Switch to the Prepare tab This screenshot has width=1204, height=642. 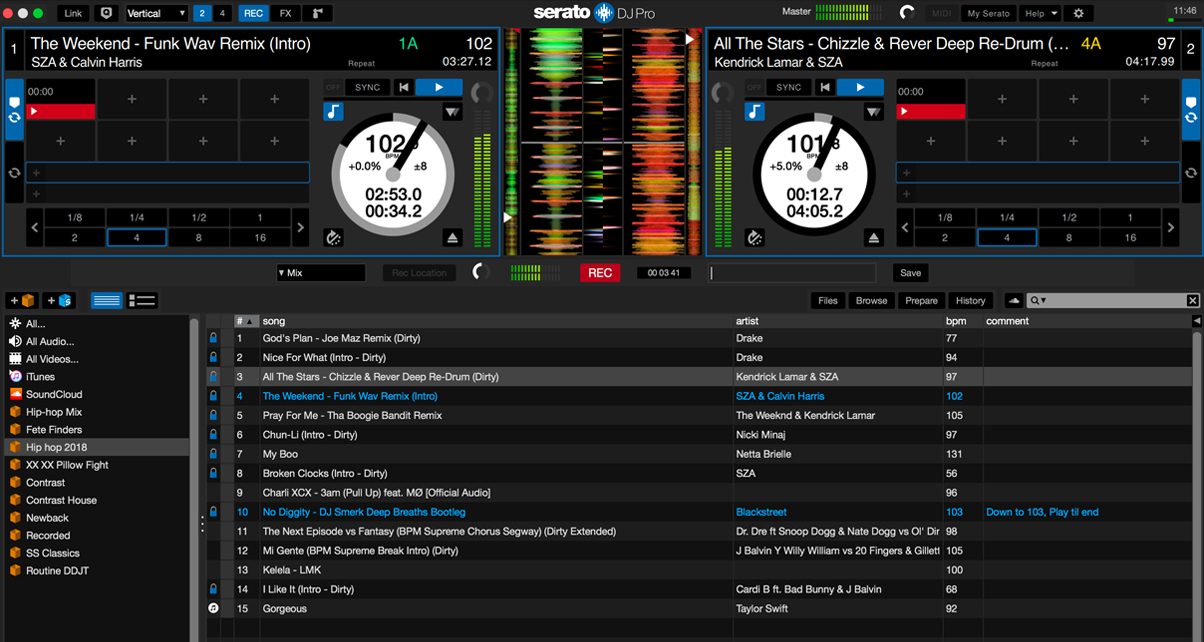(x=920, y=300)
